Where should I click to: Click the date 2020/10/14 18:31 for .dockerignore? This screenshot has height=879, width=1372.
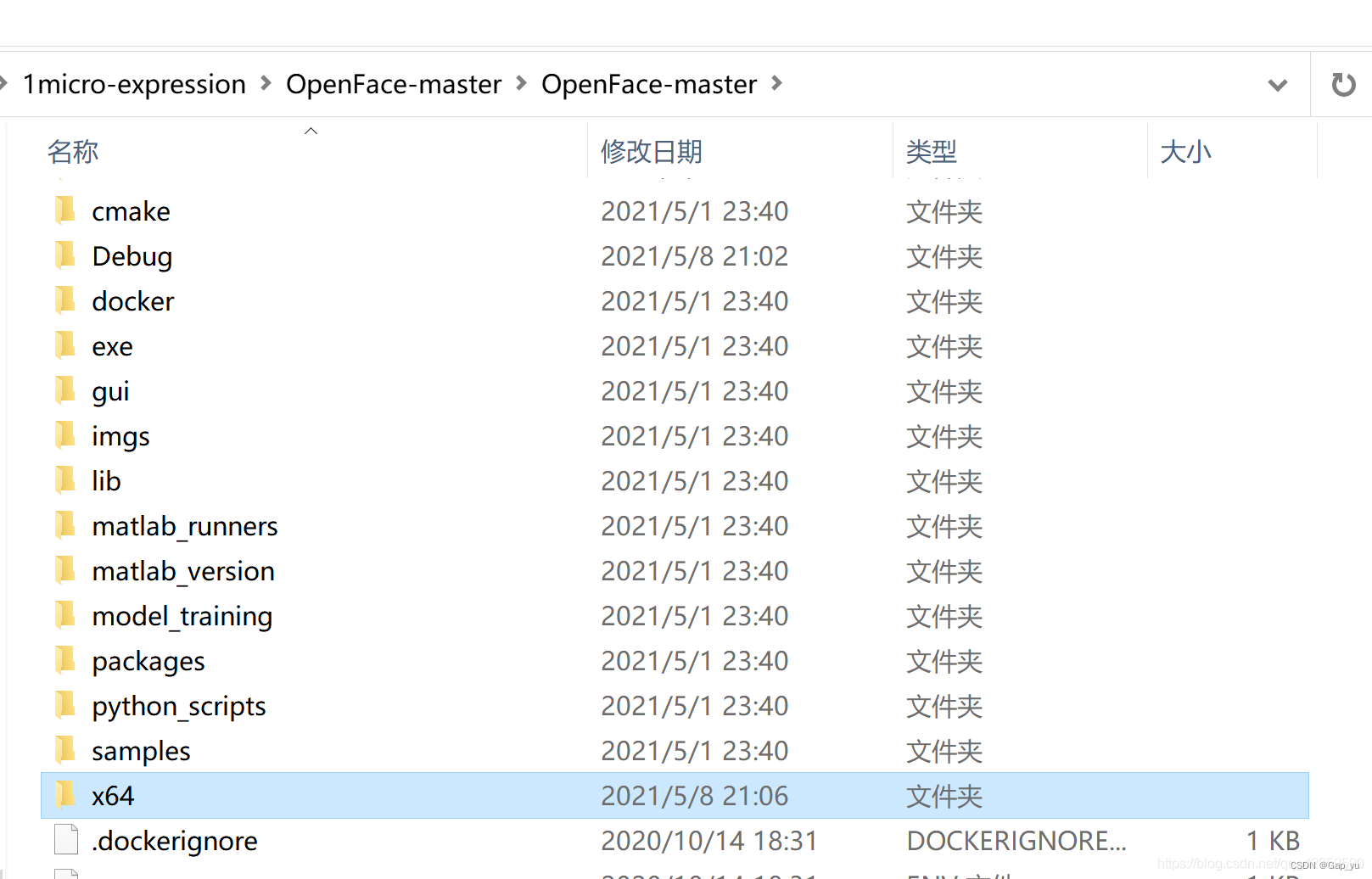[709, 841]
